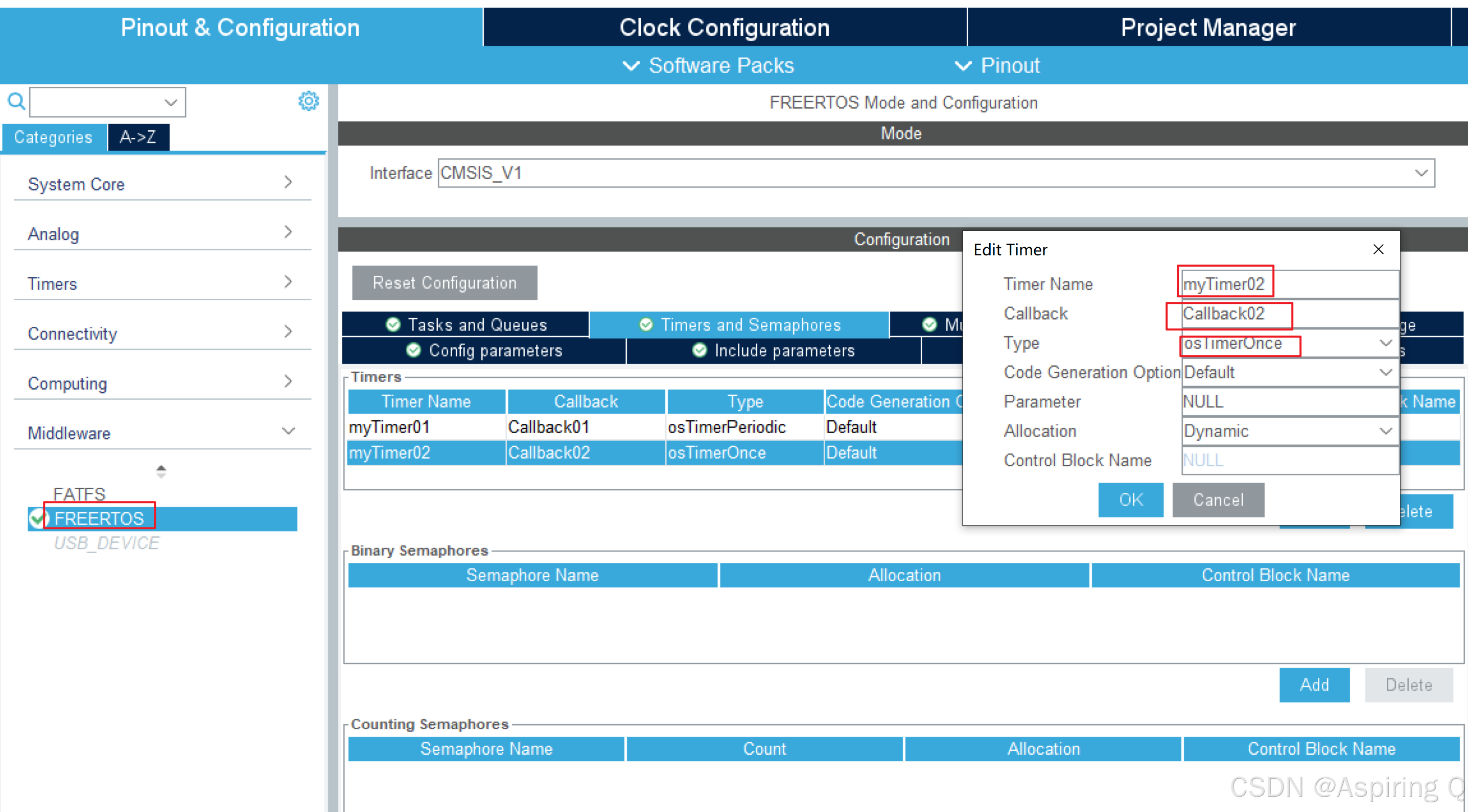The image size is (1468, 812).
Task: Click the Callback column header
Action: (x=586, y=401)
